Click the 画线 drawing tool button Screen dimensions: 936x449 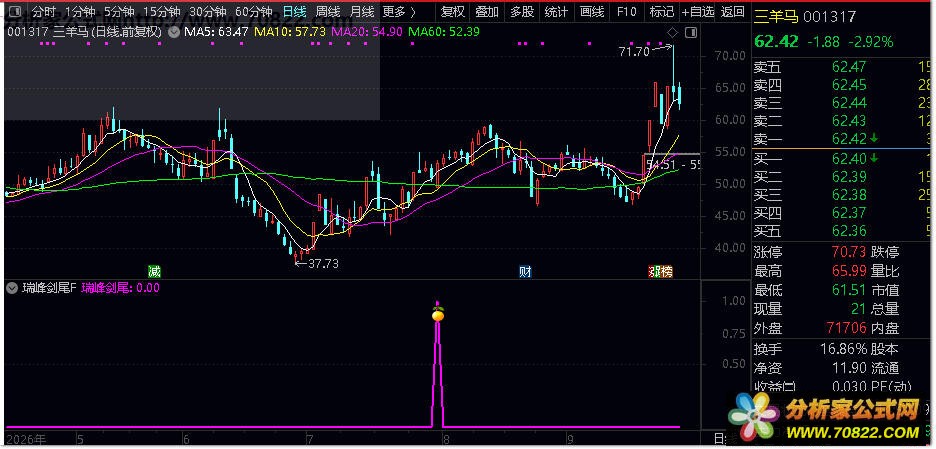[592, 11]
